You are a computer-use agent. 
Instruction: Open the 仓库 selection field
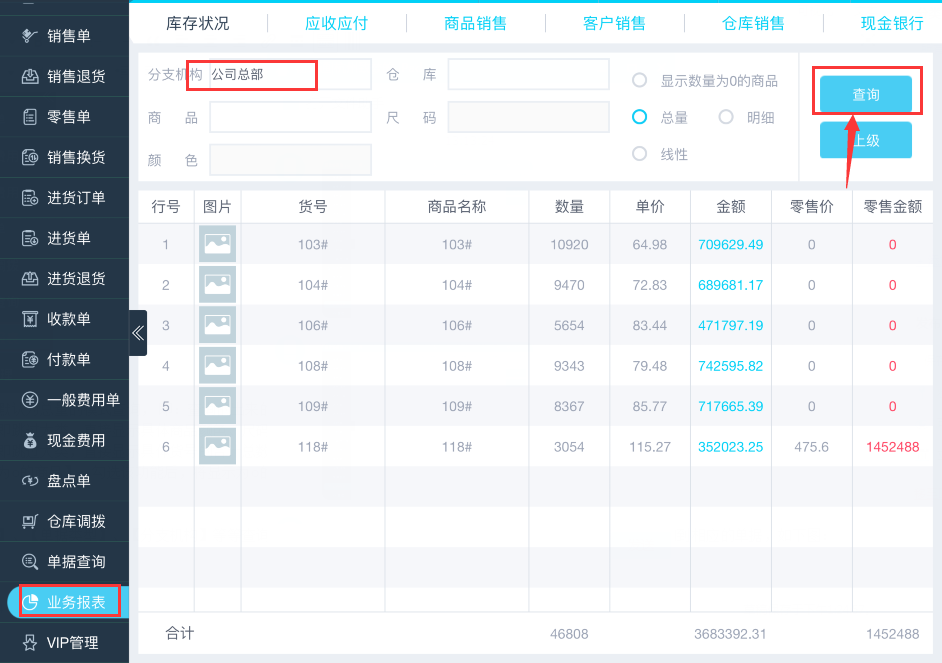(528, 75)
